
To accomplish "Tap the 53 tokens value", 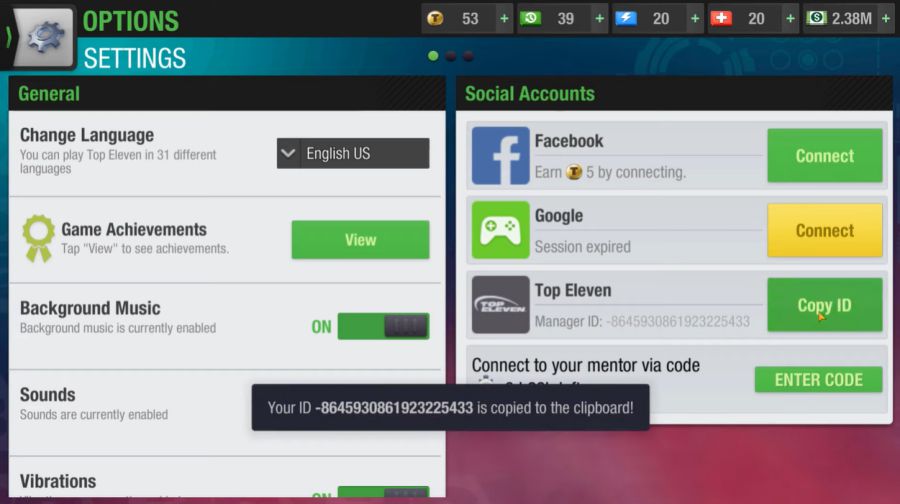I will [x=470, y=19].
